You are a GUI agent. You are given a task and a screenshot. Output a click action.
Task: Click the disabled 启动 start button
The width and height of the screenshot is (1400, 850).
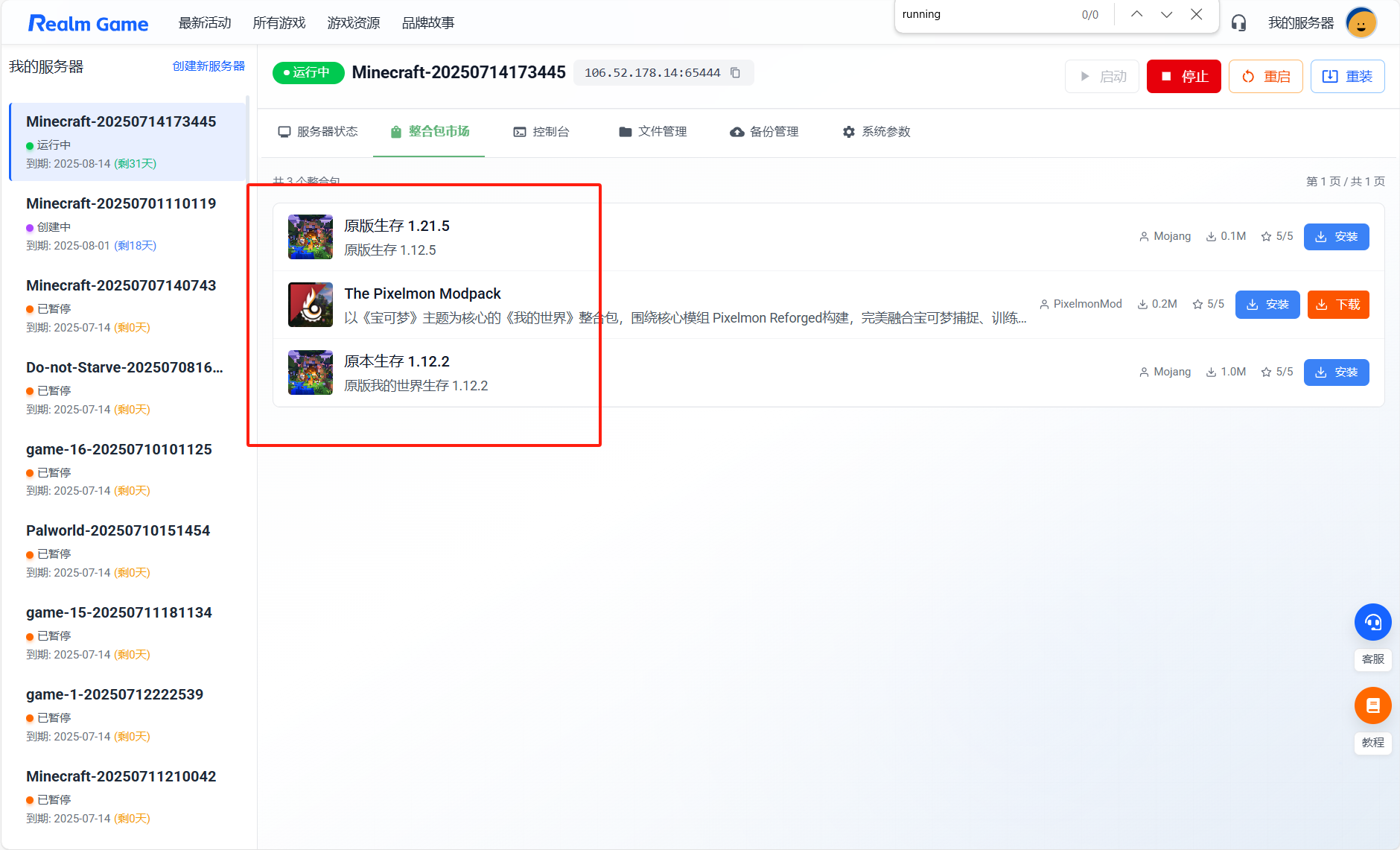tap(1101, 76)
